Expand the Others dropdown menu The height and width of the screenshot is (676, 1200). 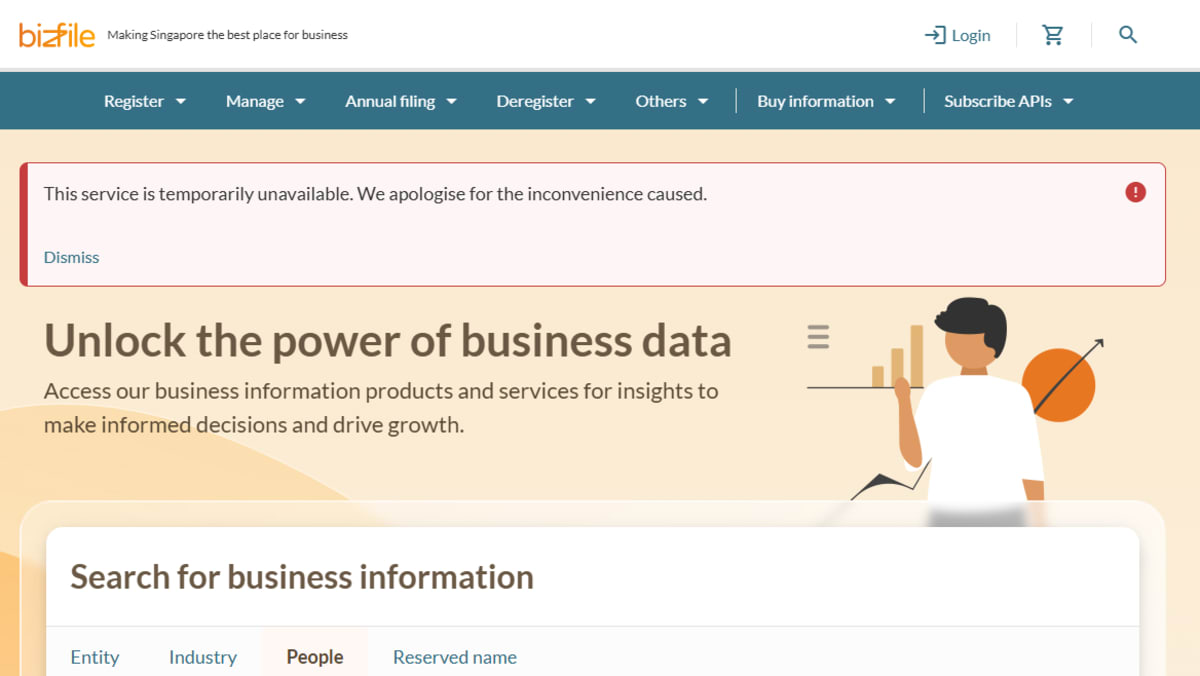point(672,101)
